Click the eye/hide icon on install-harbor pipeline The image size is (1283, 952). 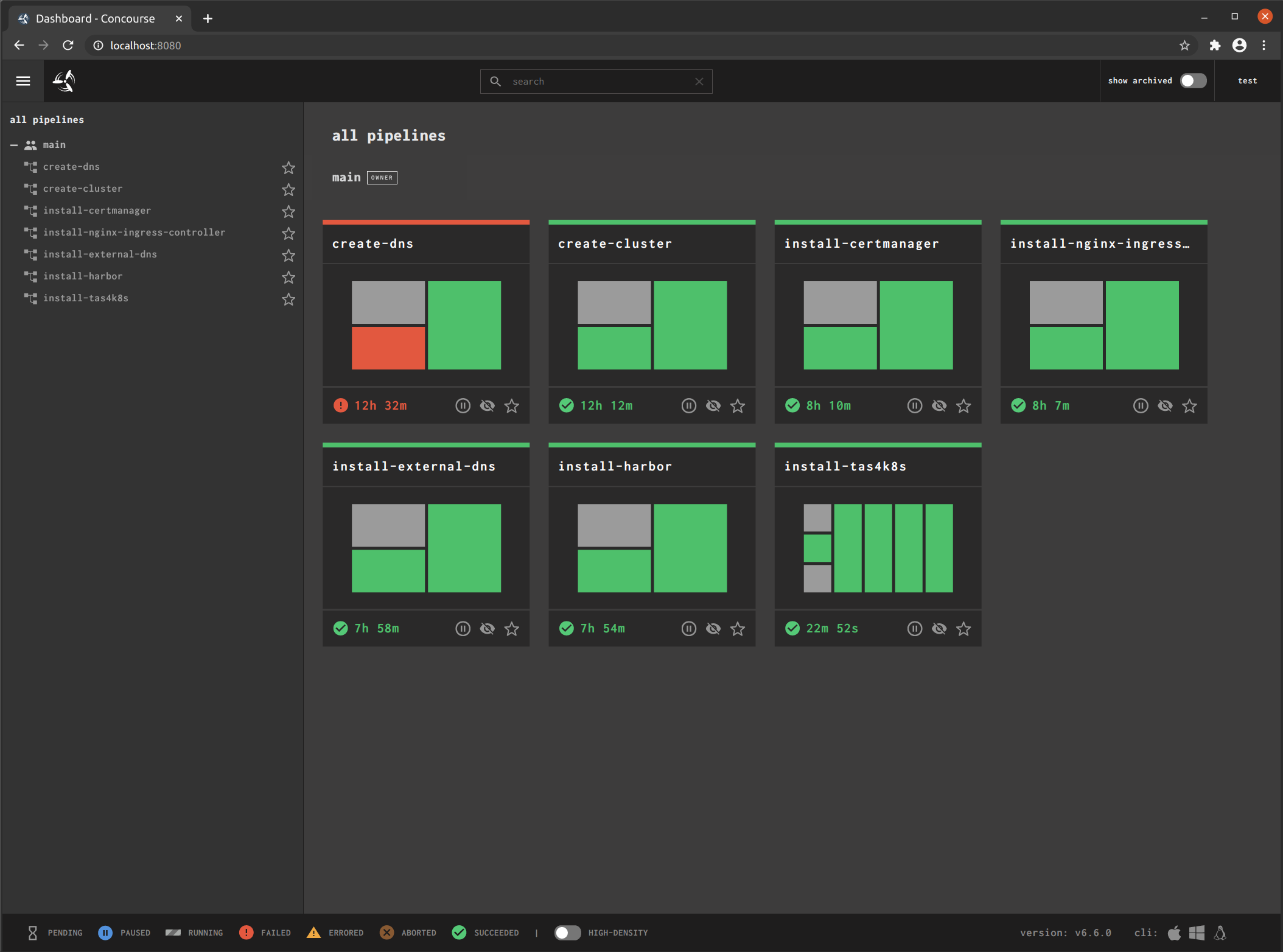pos(715,628)
